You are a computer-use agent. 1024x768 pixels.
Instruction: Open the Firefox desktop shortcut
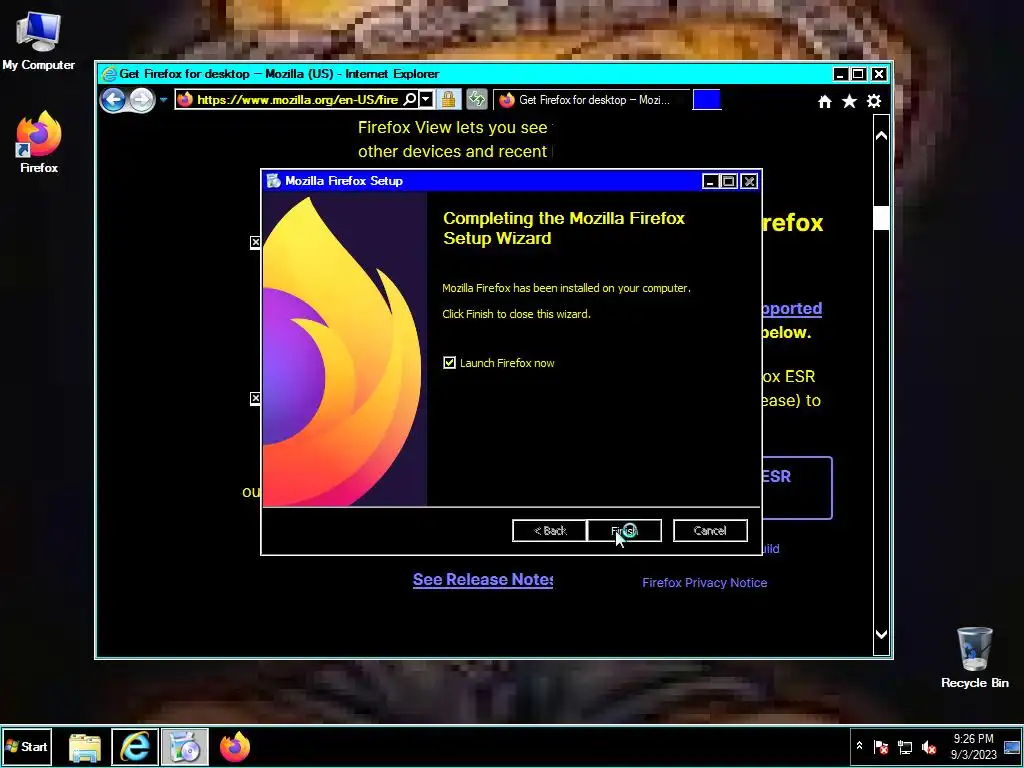(x=39, y=142)
